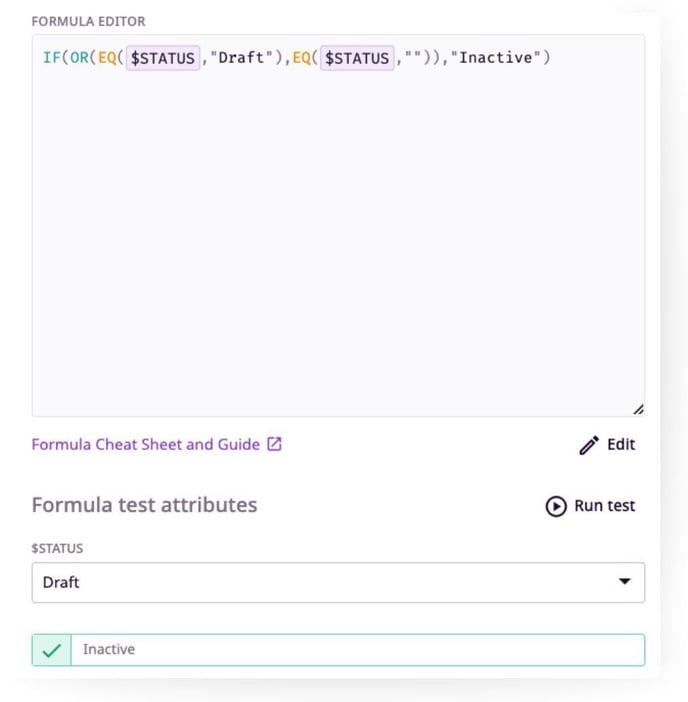Click the $STATUS field label
This screenshot has width=688, height=702.
pyautogui.click(x=57, y=548)
